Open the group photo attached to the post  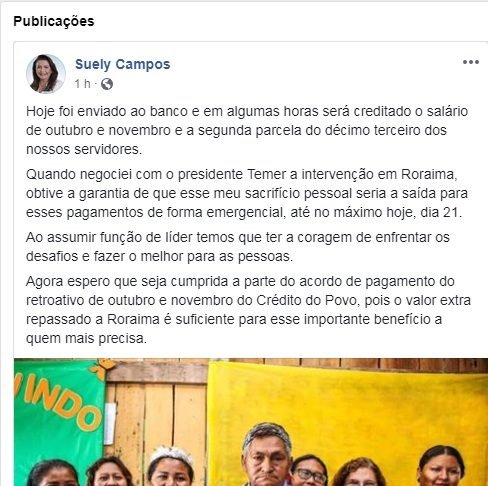[251, 422]
